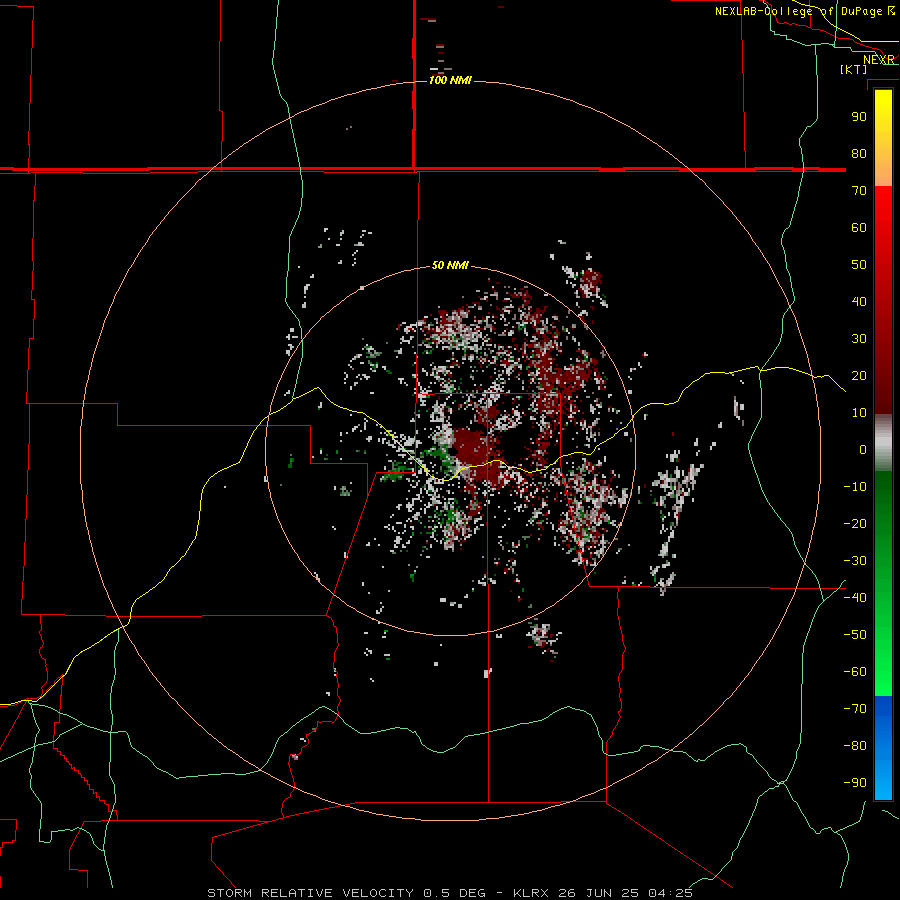Click the positive 90 scale label
This screenshot has width=900, height=900.
[x=859, y=117]
